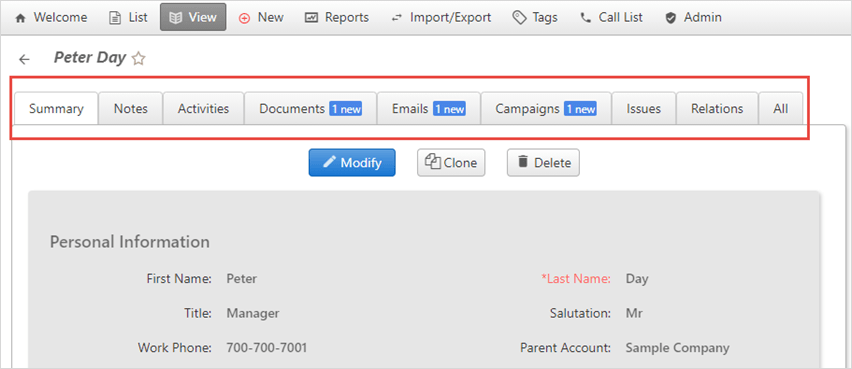The width and height of the screenshot is (852, 369).
Task: Click the Welcome home icon
Action: (x=21, y=18)
